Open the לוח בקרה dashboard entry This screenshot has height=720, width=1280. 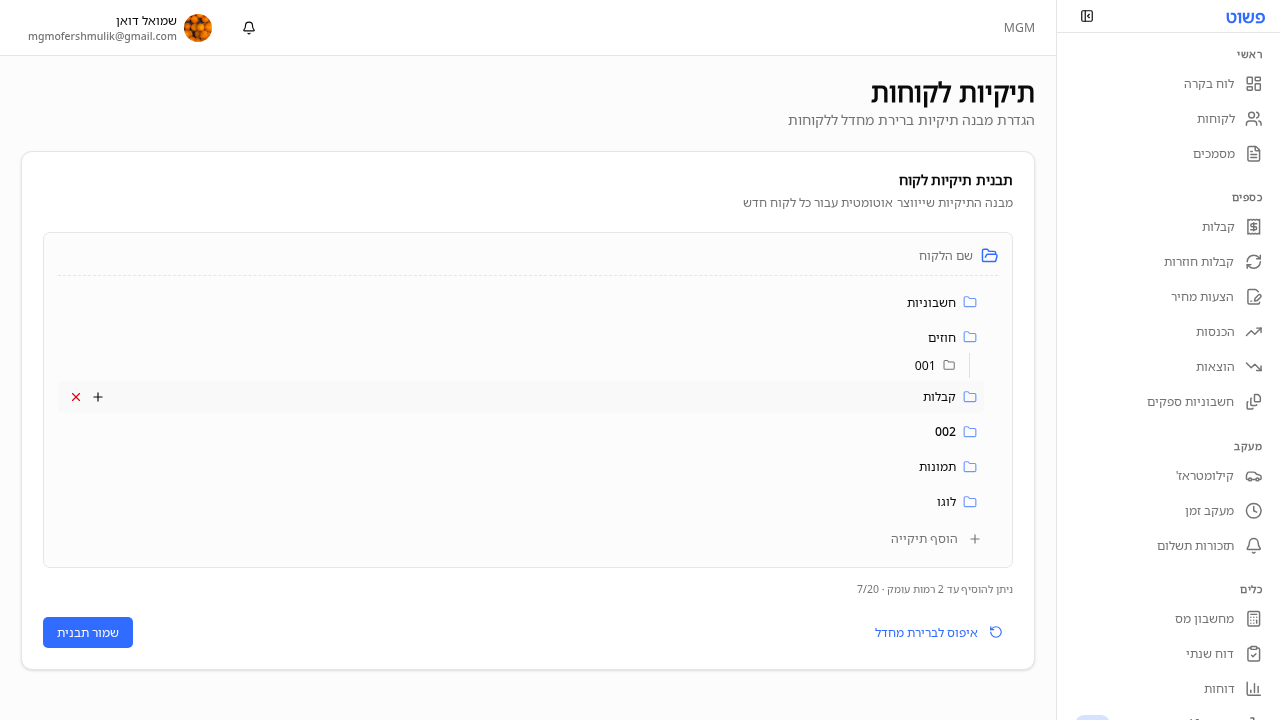click(1209, 84)
